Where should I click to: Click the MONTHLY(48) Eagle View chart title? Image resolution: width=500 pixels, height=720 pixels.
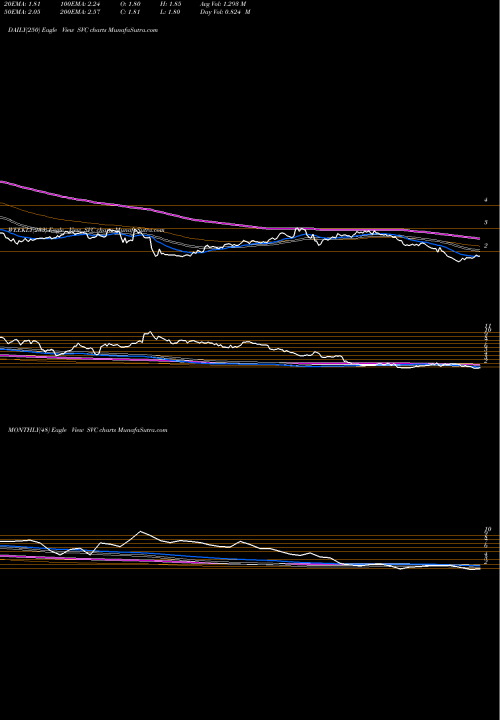[x=87, y=430]
